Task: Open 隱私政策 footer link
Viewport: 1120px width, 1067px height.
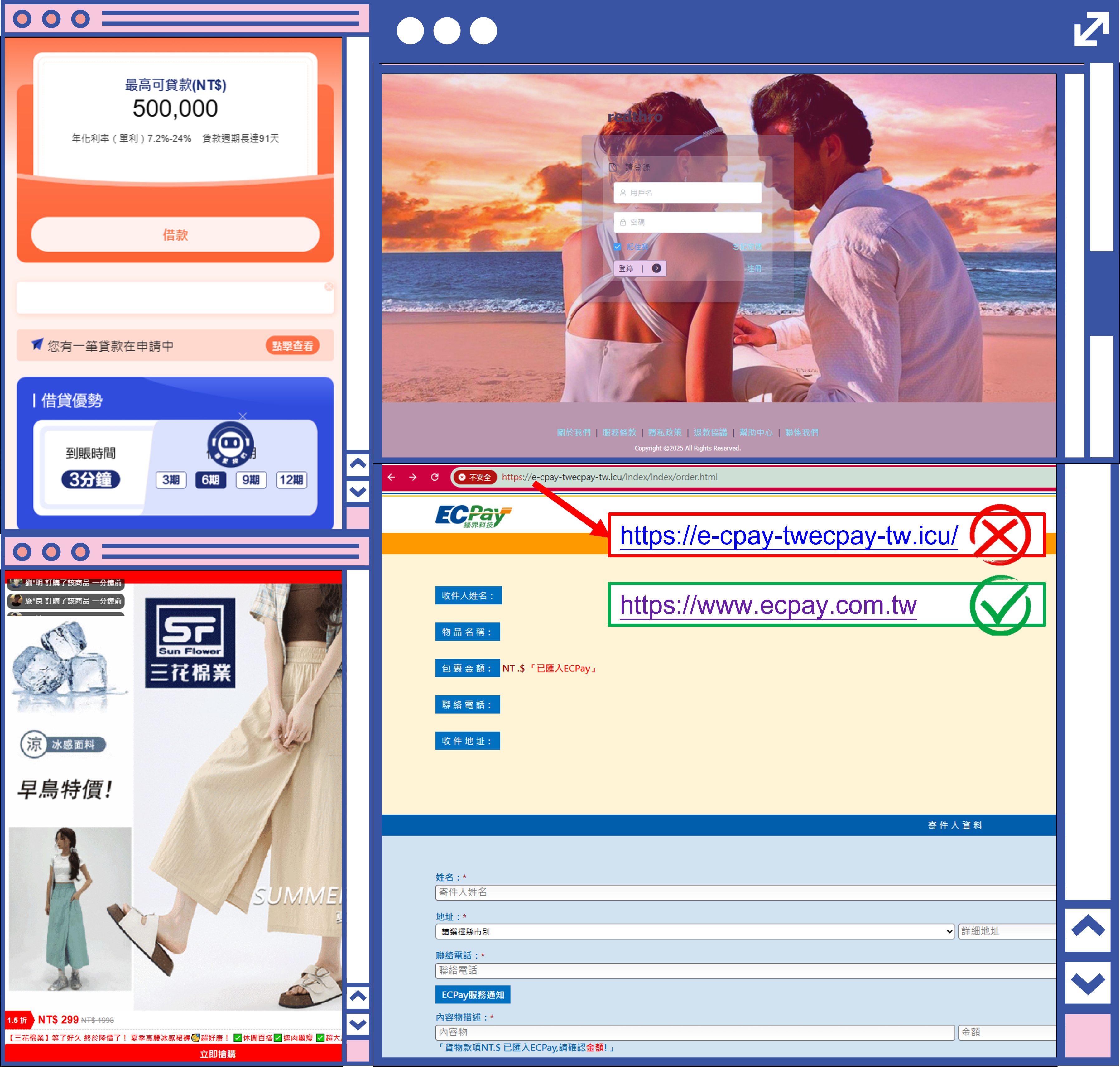Action: [x=664, y=433]
